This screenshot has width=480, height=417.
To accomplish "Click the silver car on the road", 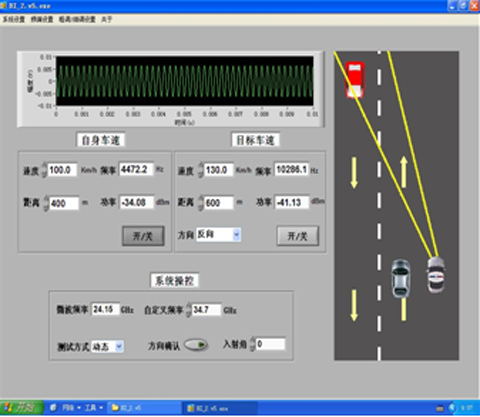I will 401,279.
